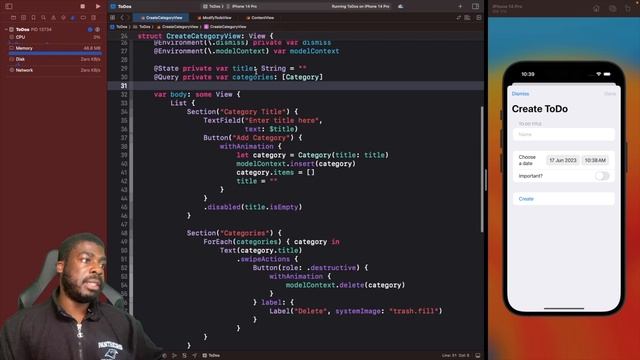Click the cloud status icon in activity bar
This screenshot has width=640, height=360.
pyautogui.click(x=400, y=7)
